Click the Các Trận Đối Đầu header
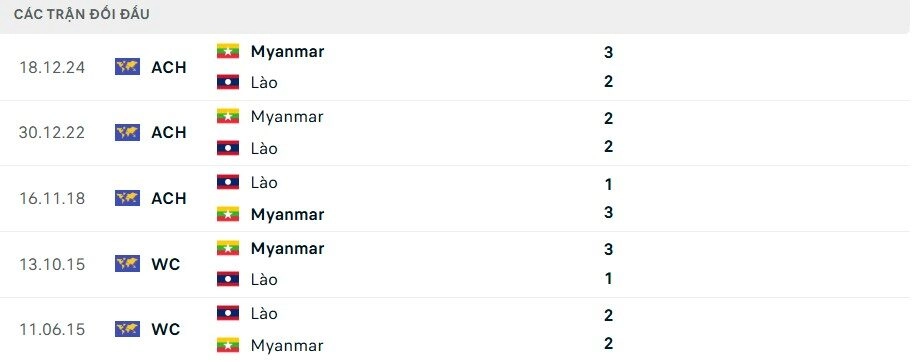This screenshot has height=362, width=920. pyautogui.click(x=82, y=14)
